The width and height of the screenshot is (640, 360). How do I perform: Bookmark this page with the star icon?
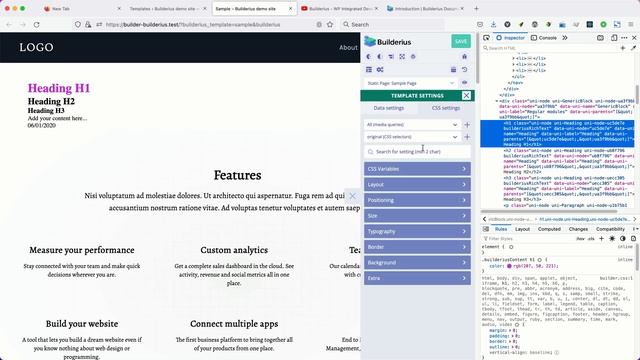[x=330, y=24]
